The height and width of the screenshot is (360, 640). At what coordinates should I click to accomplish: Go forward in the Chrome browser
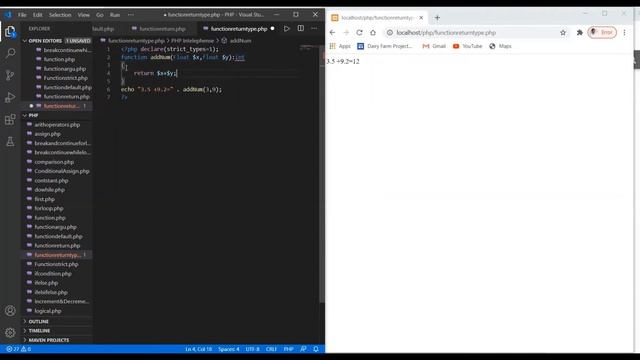[346, 33]
